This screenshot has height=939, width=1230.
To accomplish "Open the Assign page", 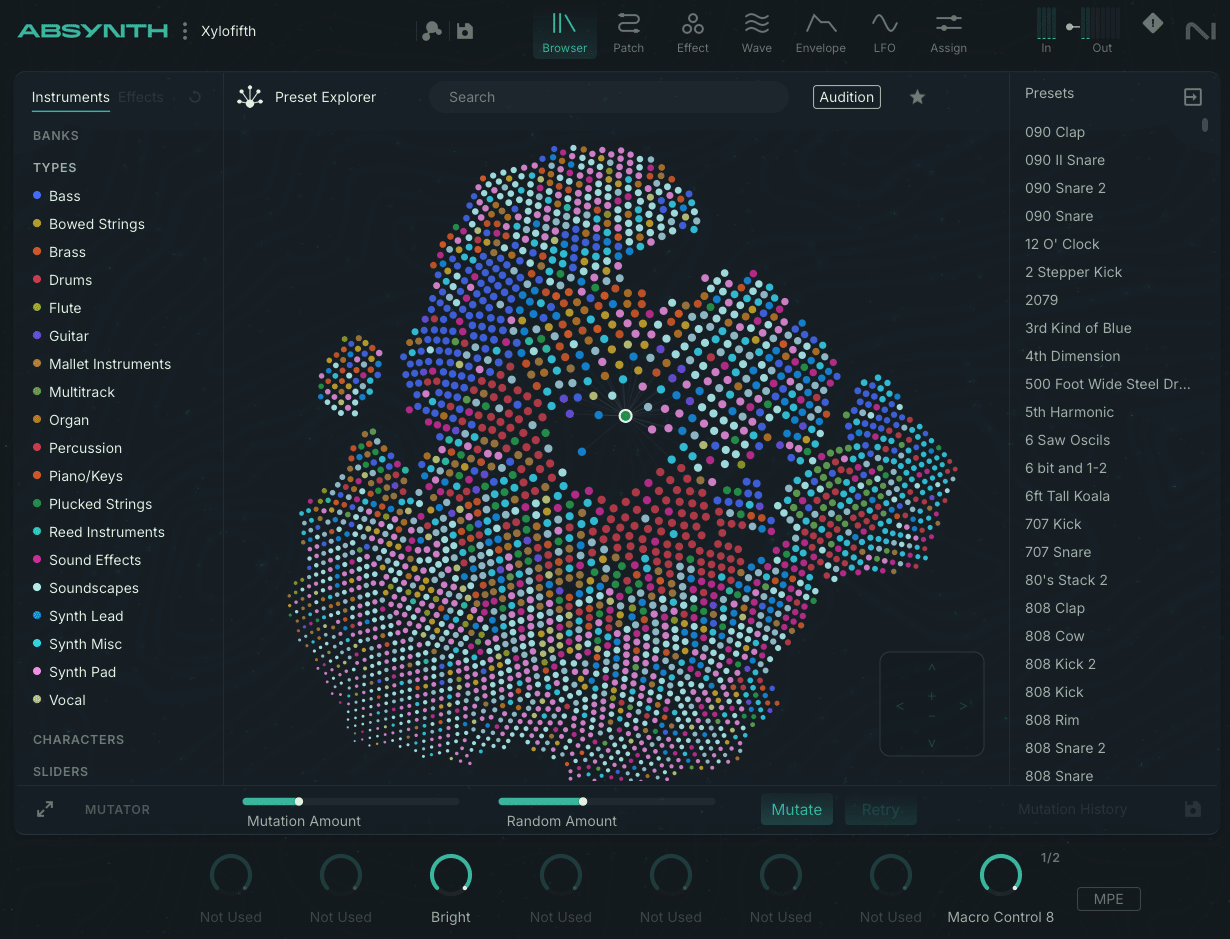I will click(948, 32).
